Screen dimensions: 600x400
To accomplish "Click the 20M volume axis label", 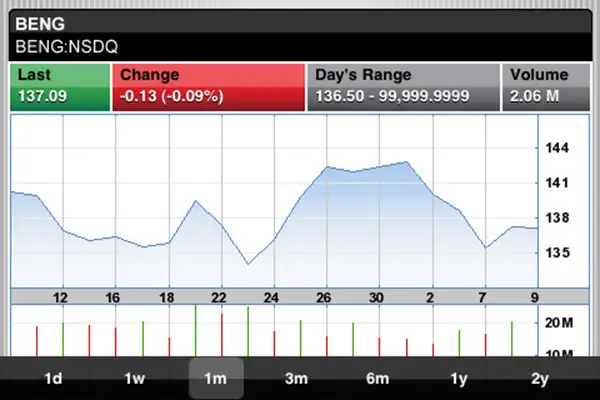I will 559,323.
